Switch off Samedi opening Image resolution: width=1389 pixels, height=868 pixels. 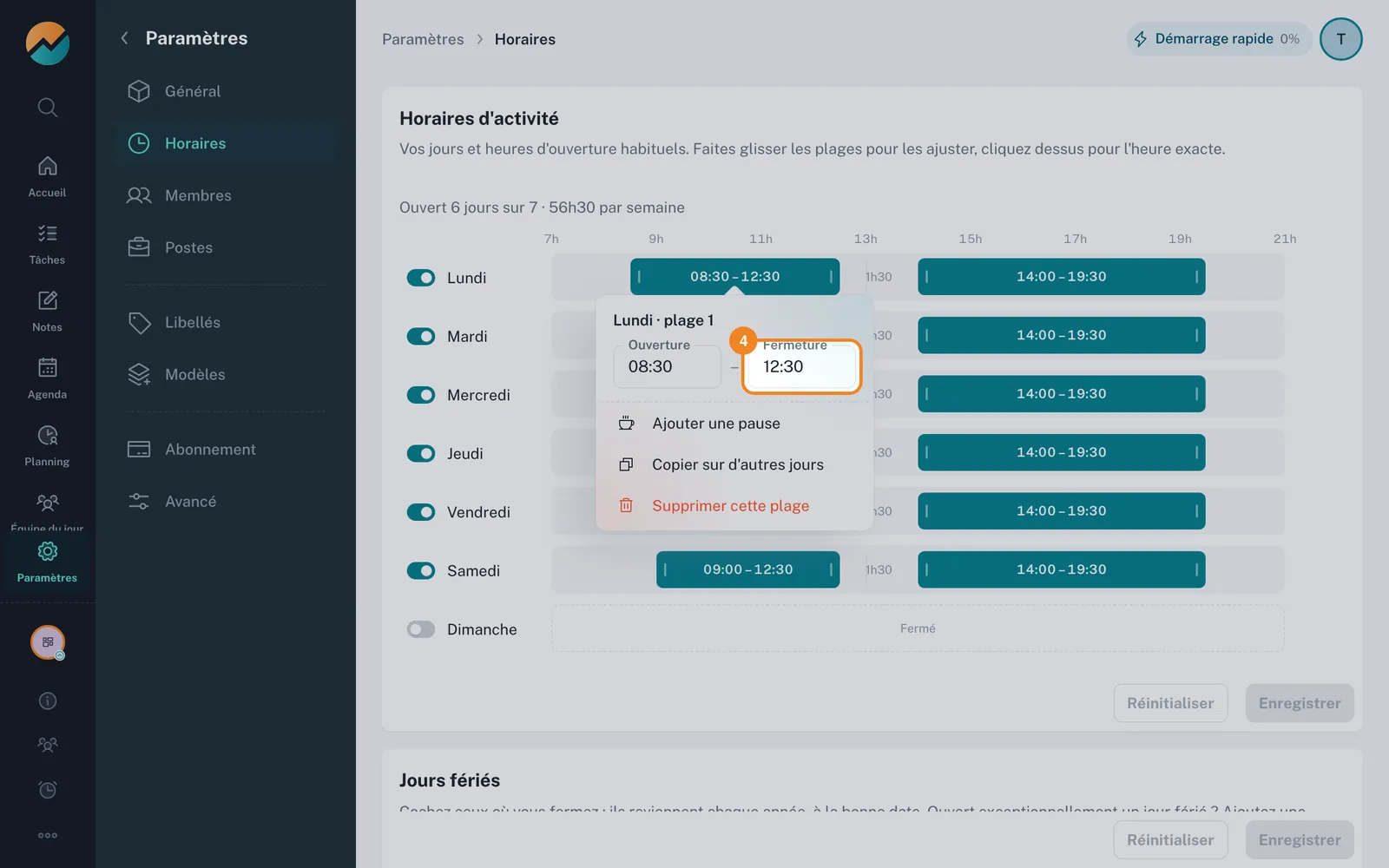pos(421,570)
